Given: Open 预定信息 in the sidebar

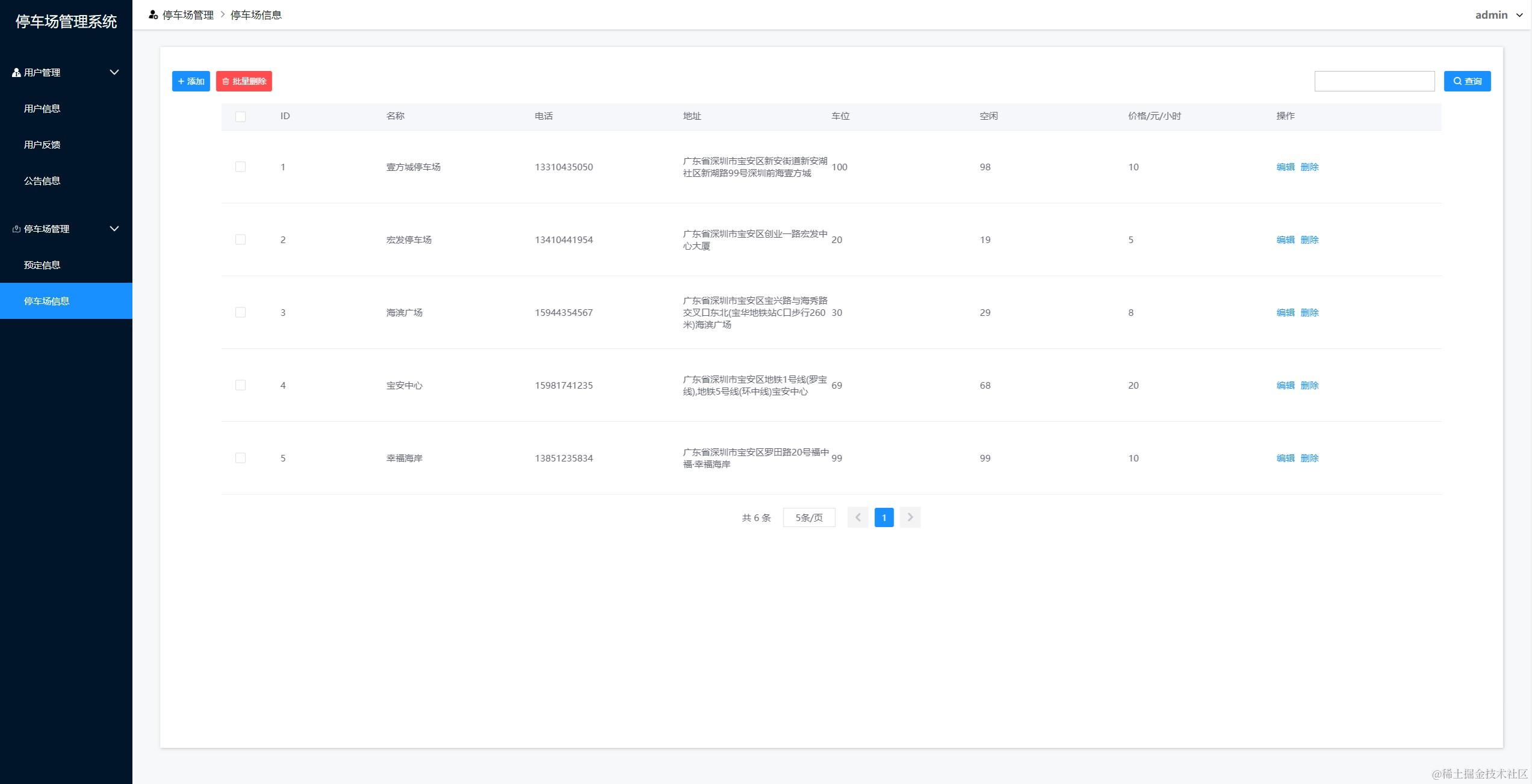Looking at the screenshot, I should (42, 265).
